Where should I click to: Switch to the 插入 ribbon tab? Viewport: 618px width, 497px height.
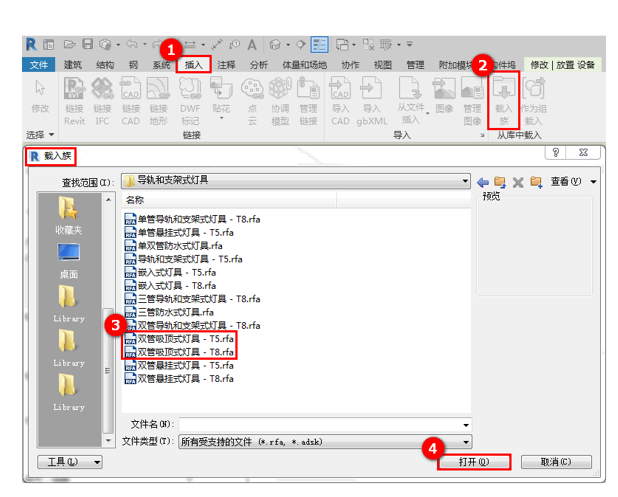[x=193, y=65]
